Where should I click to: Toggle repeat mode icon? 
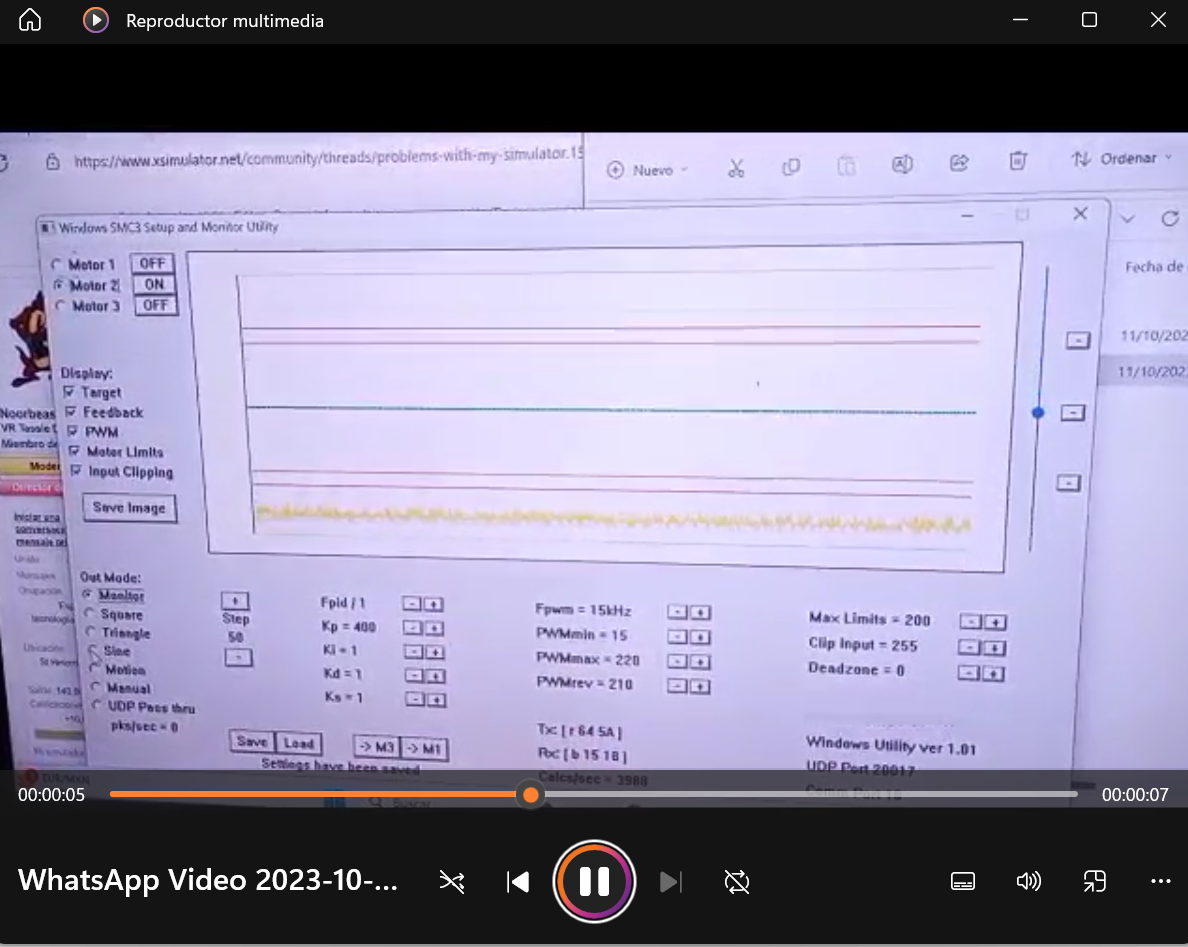click(736, 881)
